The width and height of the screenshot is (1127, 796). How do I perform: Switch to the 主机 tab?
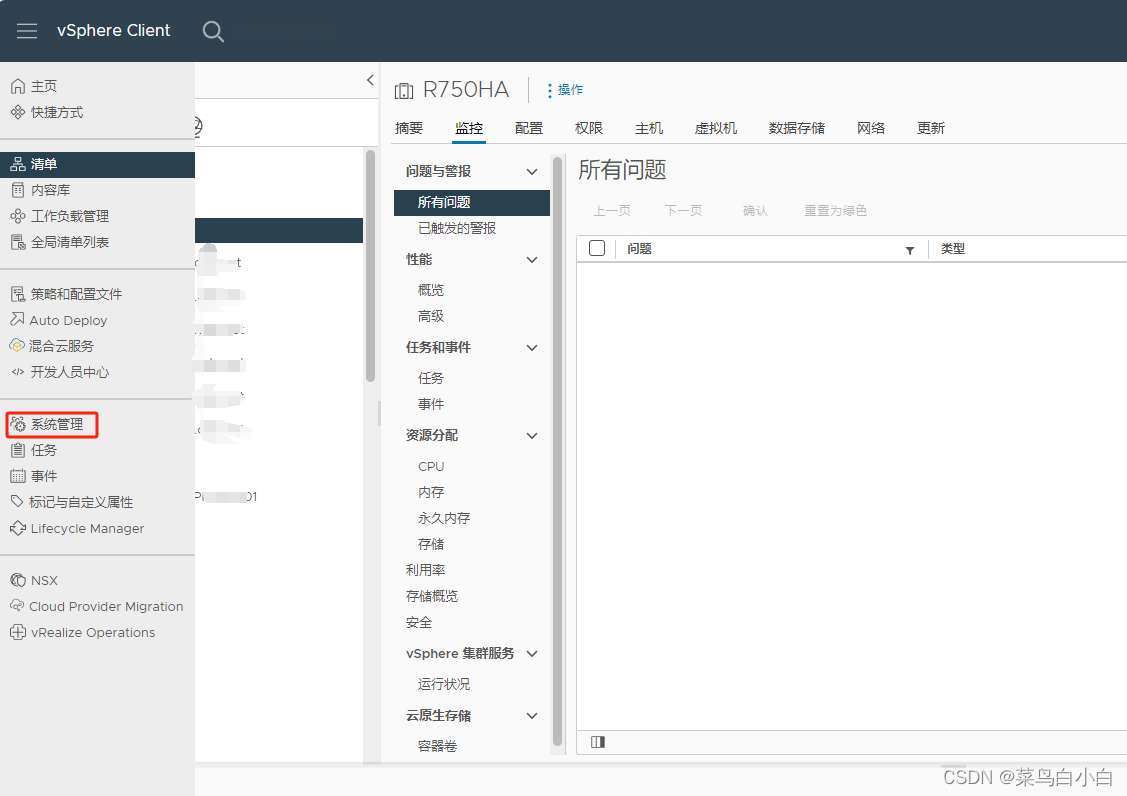click(649, 128)
